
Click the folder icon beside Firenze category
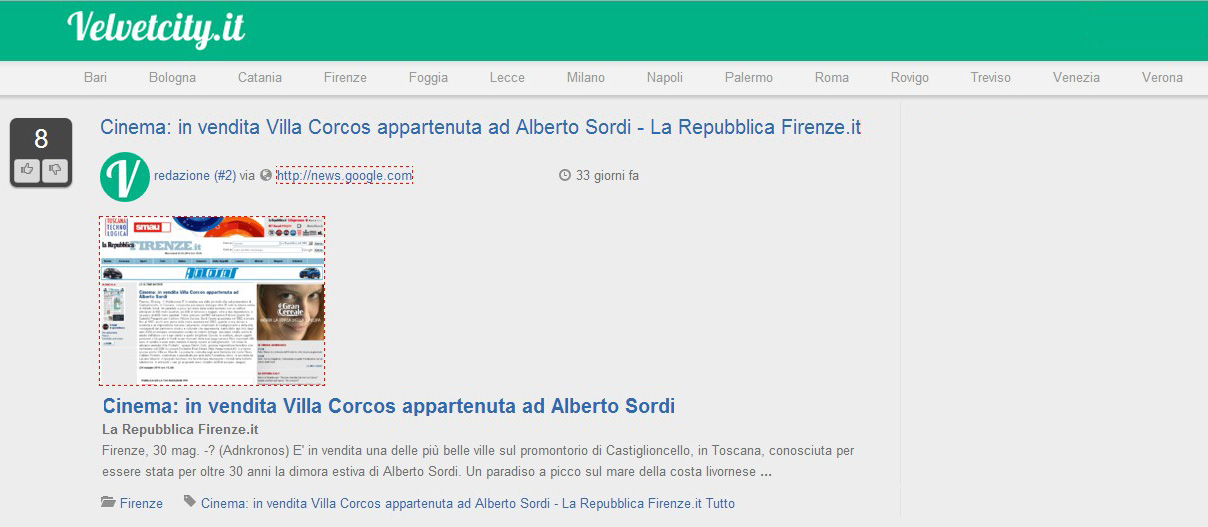[108, 503]
